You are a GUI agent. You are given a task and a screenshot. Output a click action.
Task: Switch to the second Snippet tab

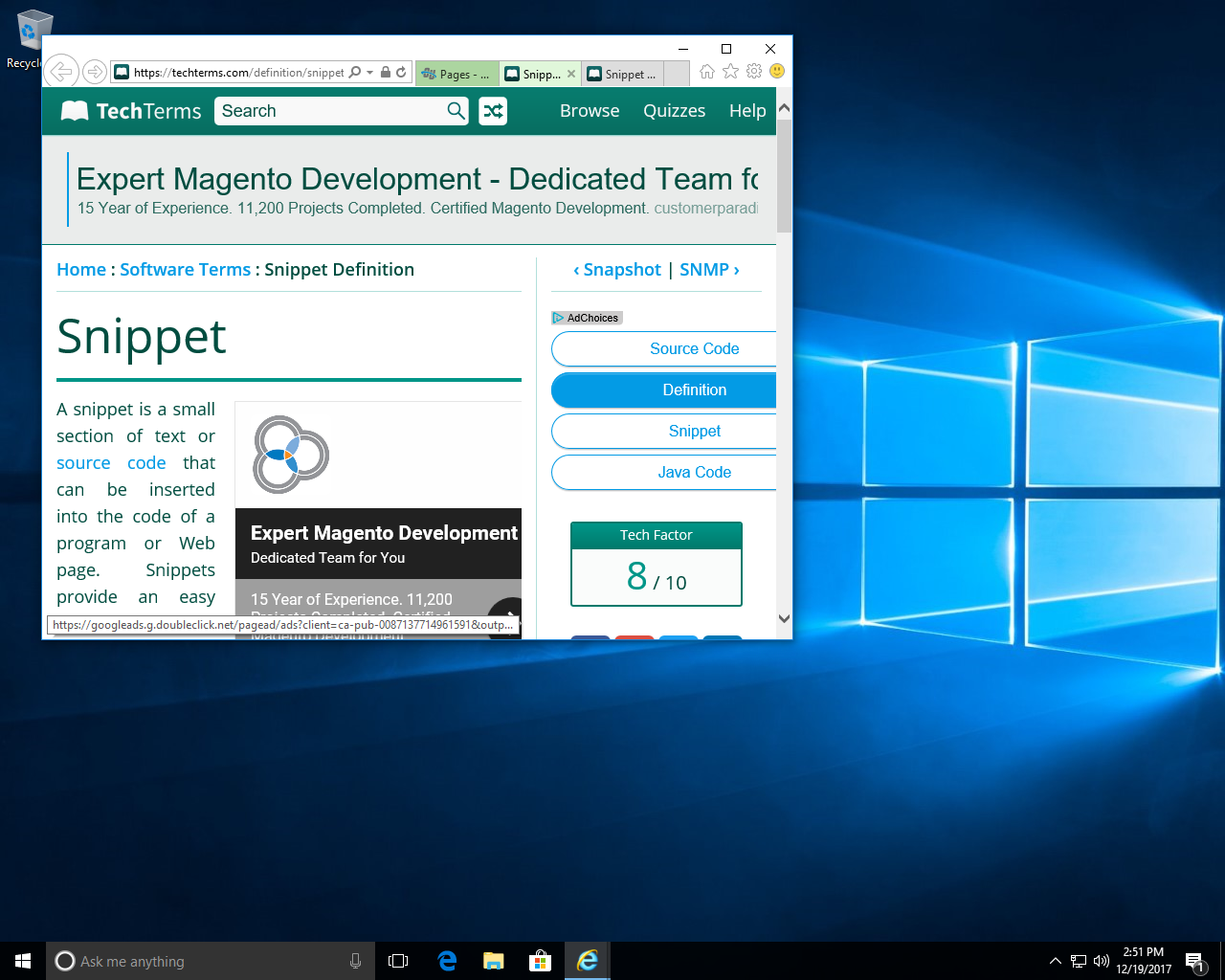(622, 74)
